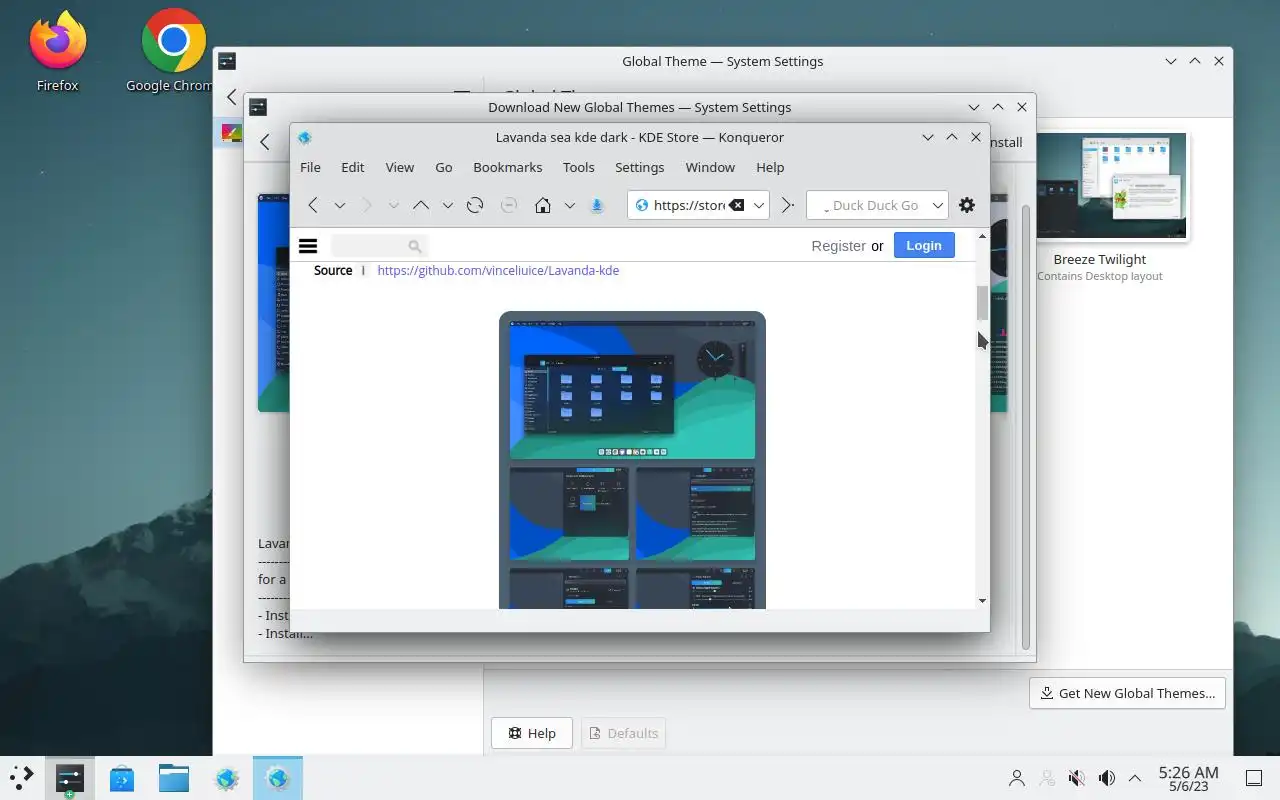Open the Window menu
This screenshot has height=800, width=1280.
710,167
